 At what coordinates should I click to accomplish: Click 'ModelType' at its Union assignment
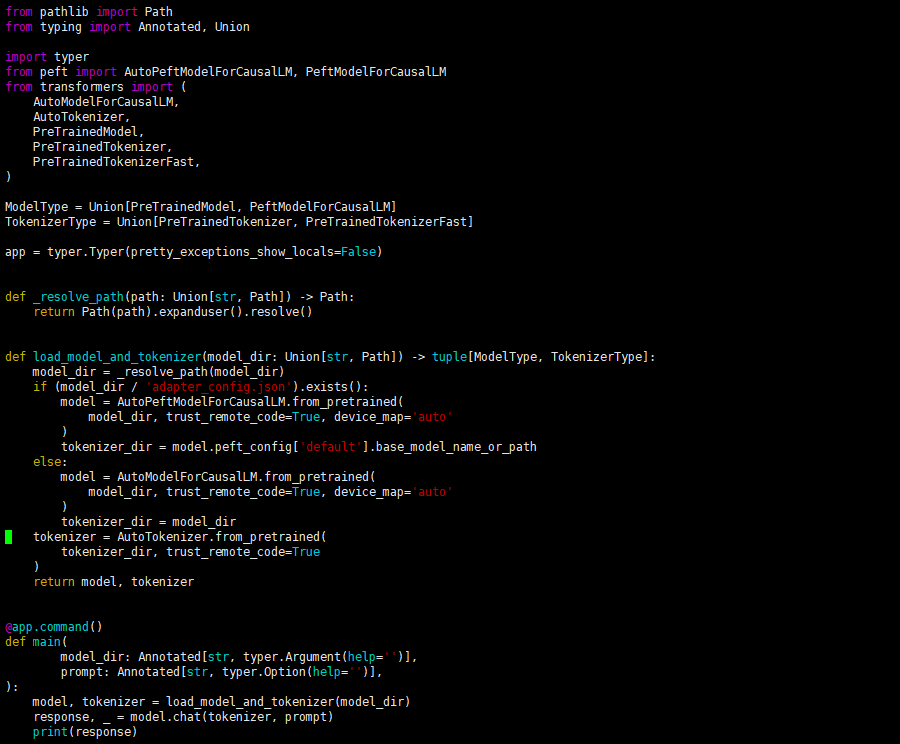pos(36,207)
